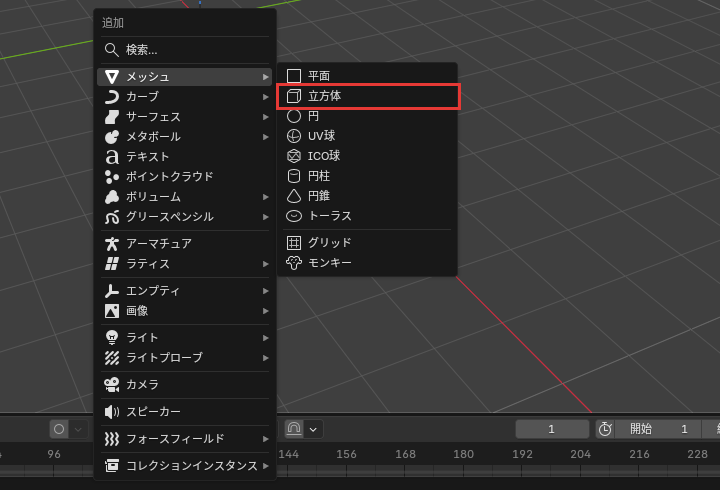Viewport: 720px width, 490px height.
Task: Click the 立方体 cube icon
Action: (294, 96)
